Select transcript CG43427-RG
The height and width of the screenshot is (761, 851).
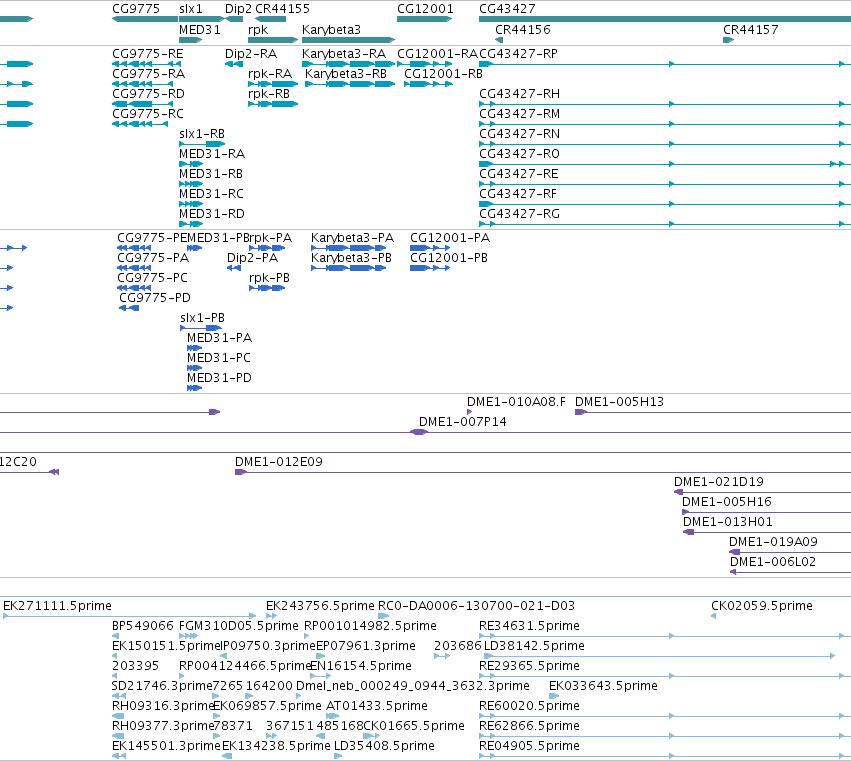coord(665,224)
